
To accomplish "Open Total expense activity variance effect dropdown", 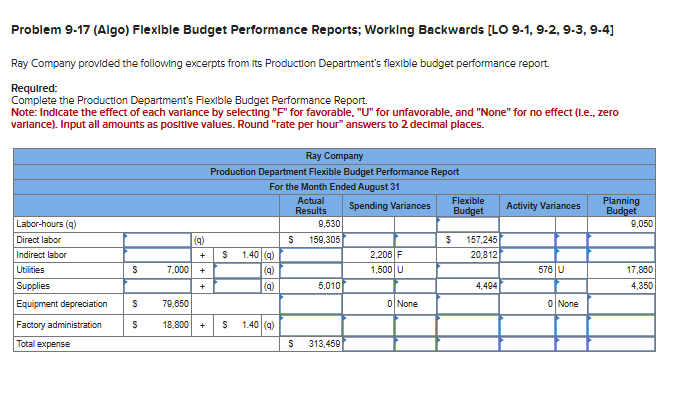I will (571, 344).
